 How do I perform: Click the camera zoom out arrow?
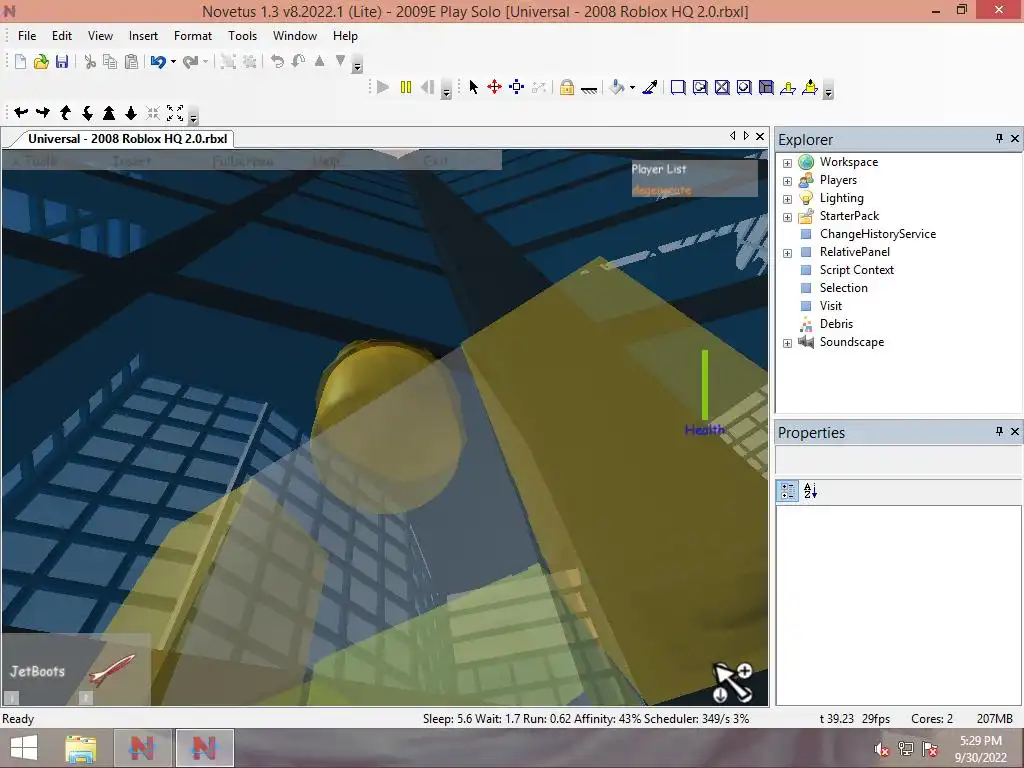click(x=131, y=112)
